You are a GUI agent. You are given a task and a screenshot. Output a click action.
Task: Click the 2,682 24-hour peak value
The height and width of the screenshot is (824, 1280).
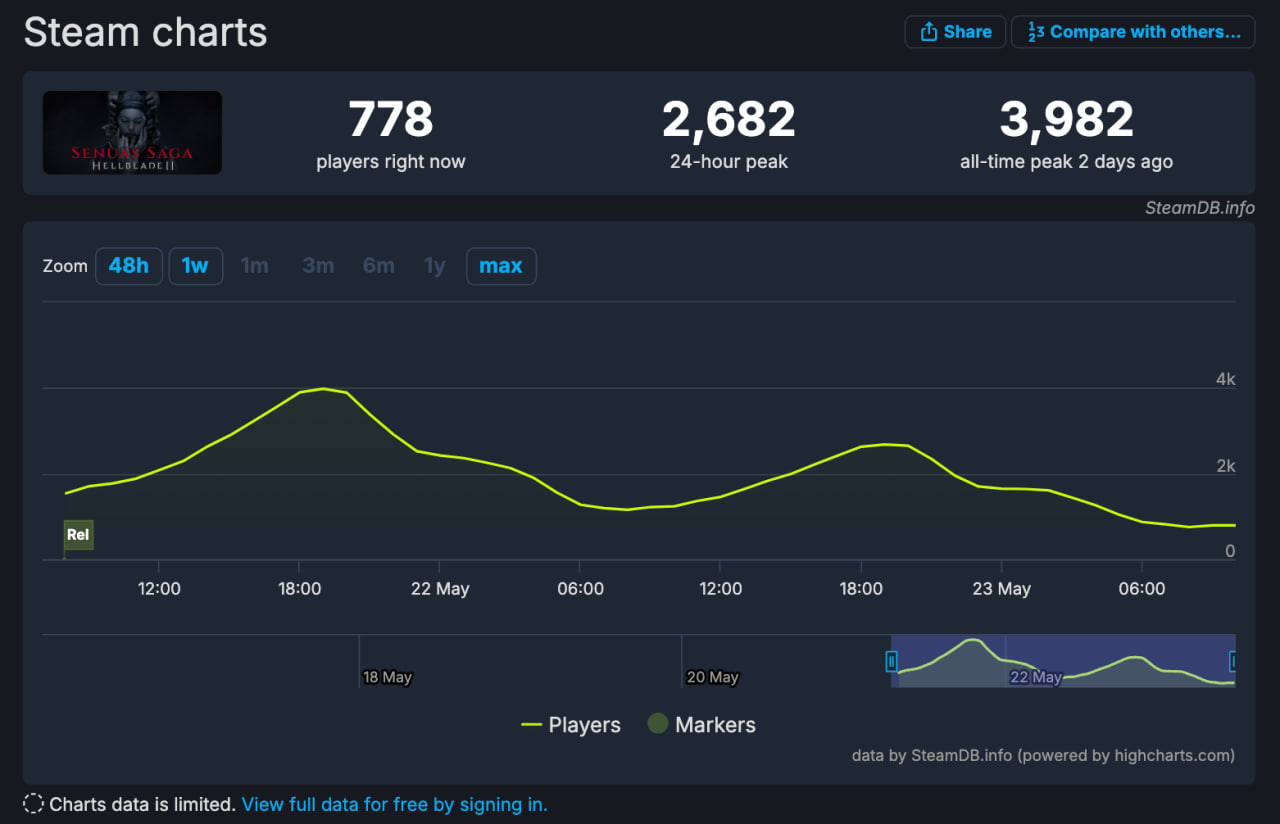coord(729,120)
